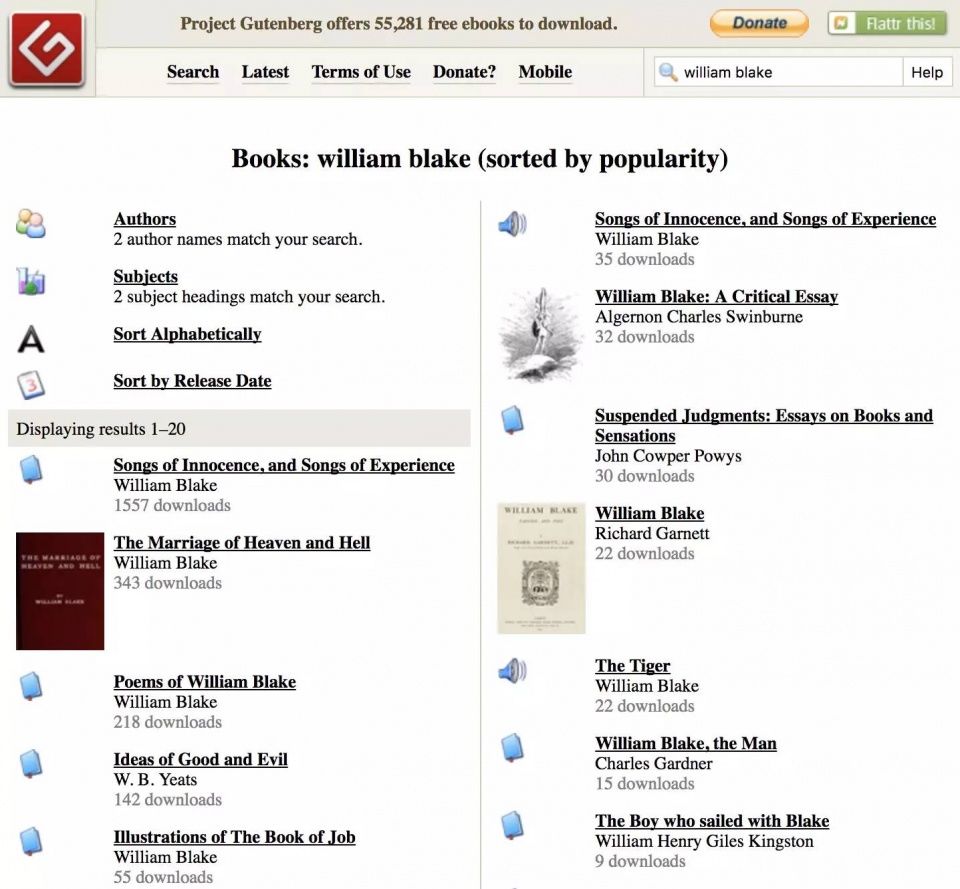Click the Sort Alphabetically letter A icon
Image resolution: width=960 pixels, height=889 pixels.
click(31, 339)
